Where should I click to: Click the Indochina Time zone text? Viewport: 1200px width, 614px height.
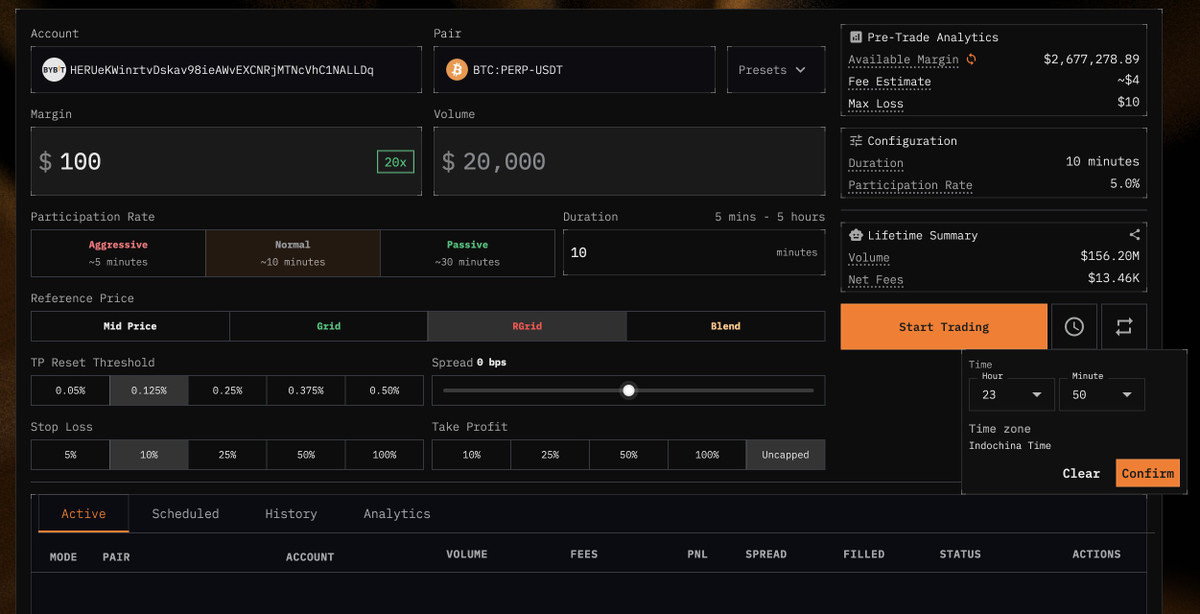coord(1010,445)
